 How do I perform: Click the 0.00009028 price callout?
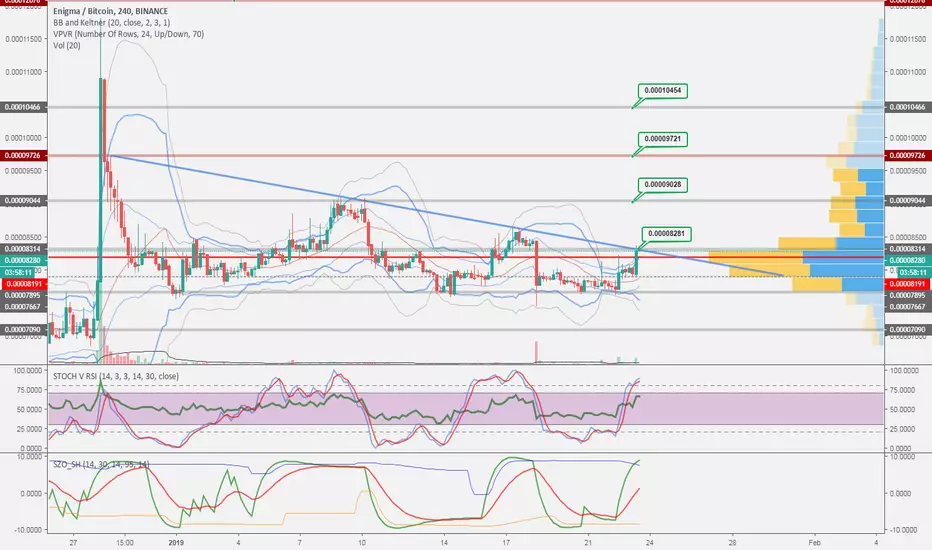point(662,185)
